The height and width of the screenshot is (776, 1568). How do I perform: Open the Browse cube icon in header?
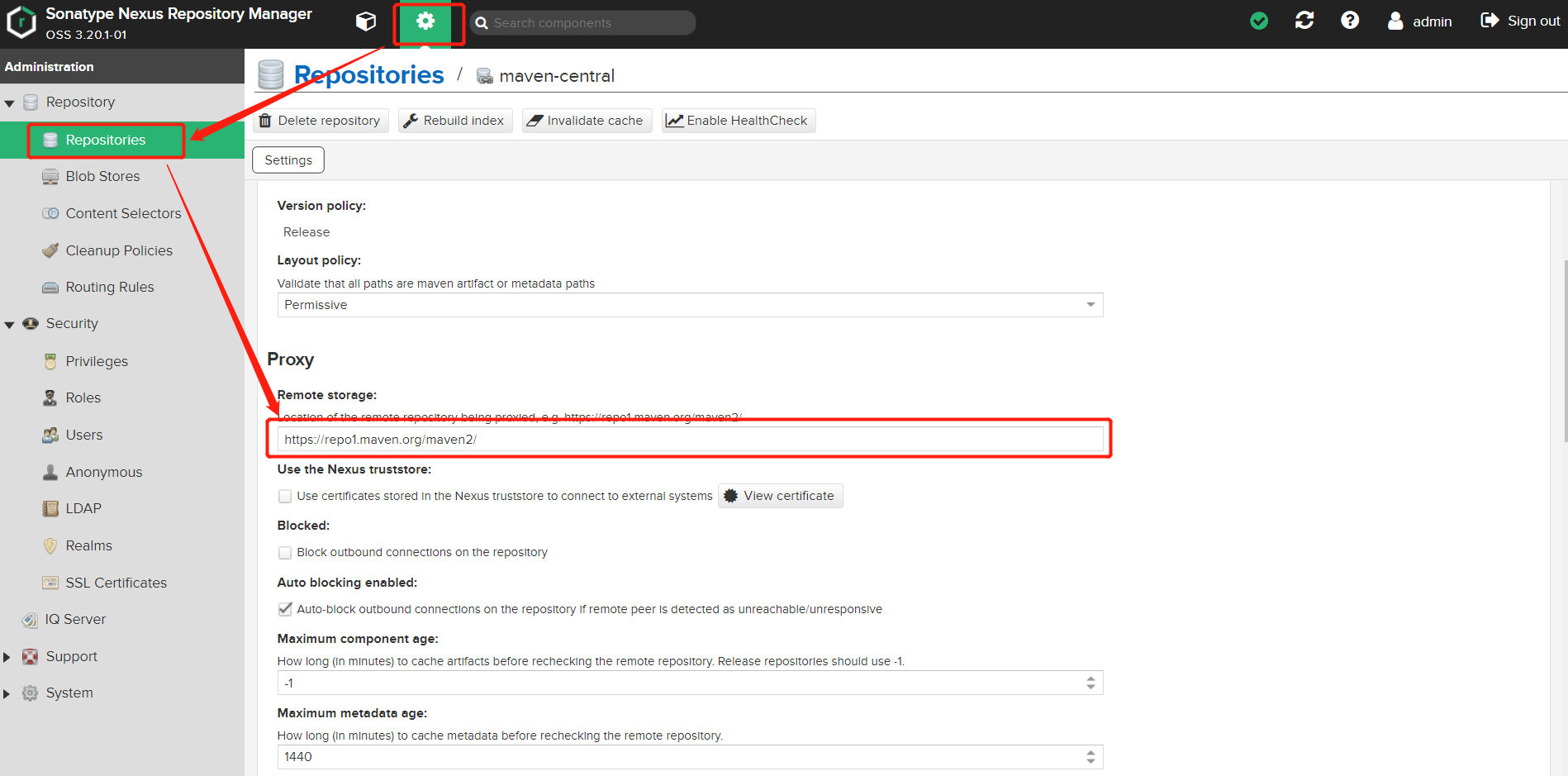click(366, 21)
